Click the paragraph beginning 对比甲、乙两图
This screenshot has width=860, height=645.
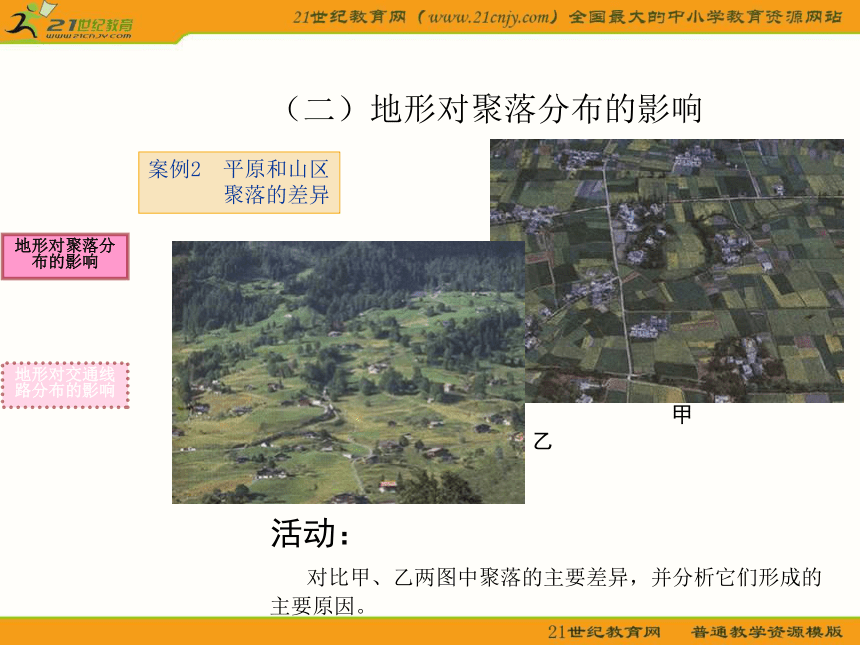[x=546, y=592]
